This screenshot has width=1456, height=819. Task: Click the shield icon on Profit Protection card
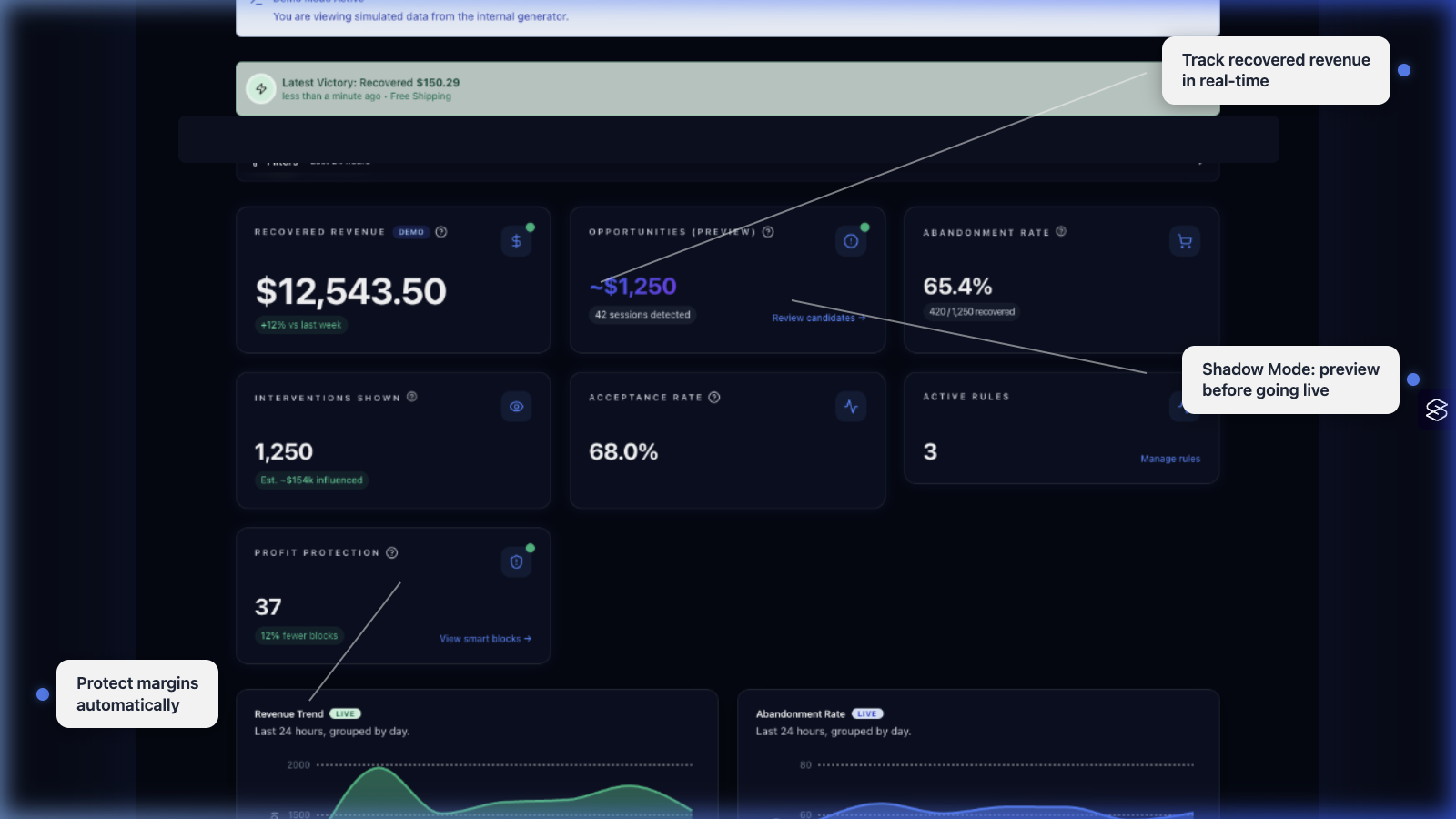(516, 562)
